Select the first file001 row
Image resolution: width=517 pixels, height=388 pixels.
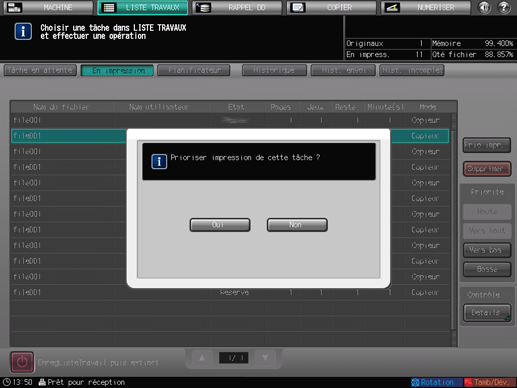[230, 120]
